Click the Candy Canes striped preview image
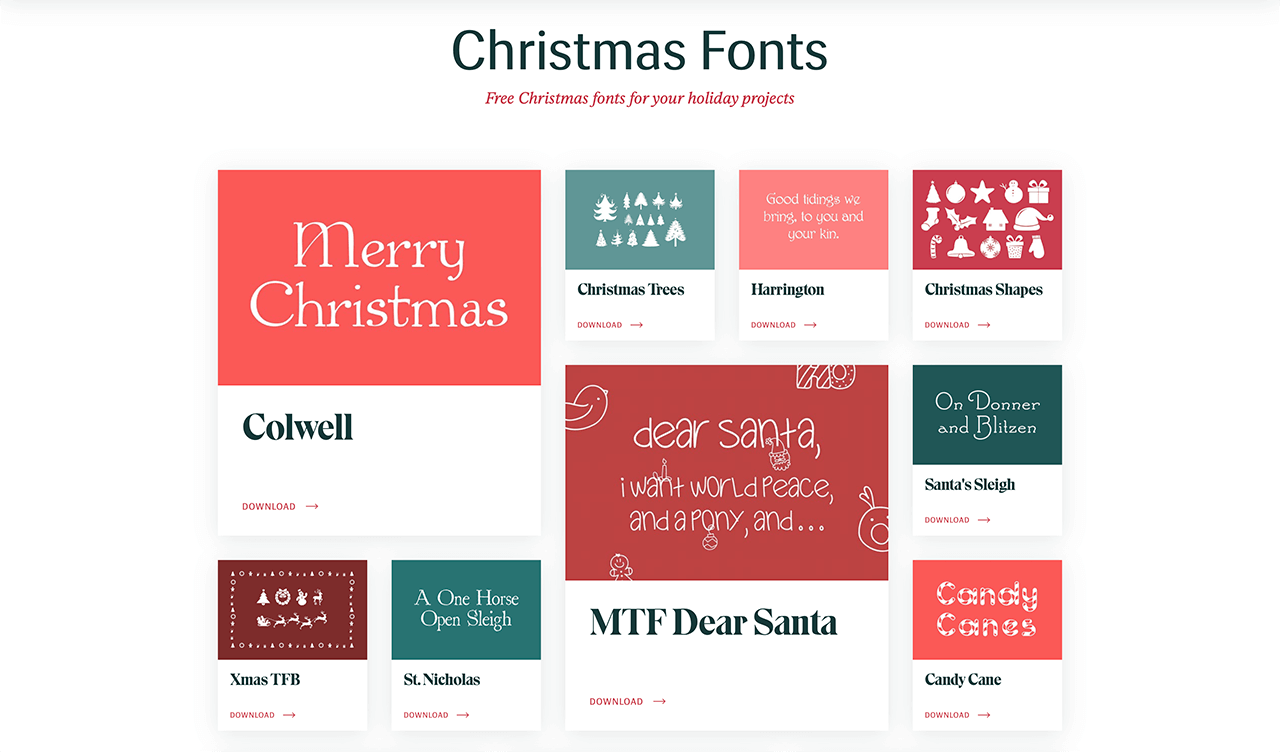 pyautogui.click(x=987, y=609)
